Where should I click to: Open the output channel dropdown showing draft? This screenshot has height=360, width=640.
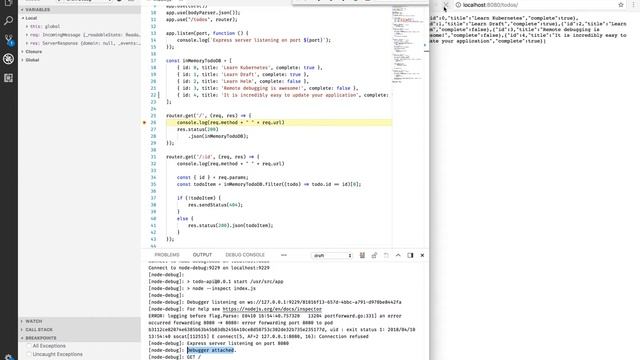tap(332, 256)
